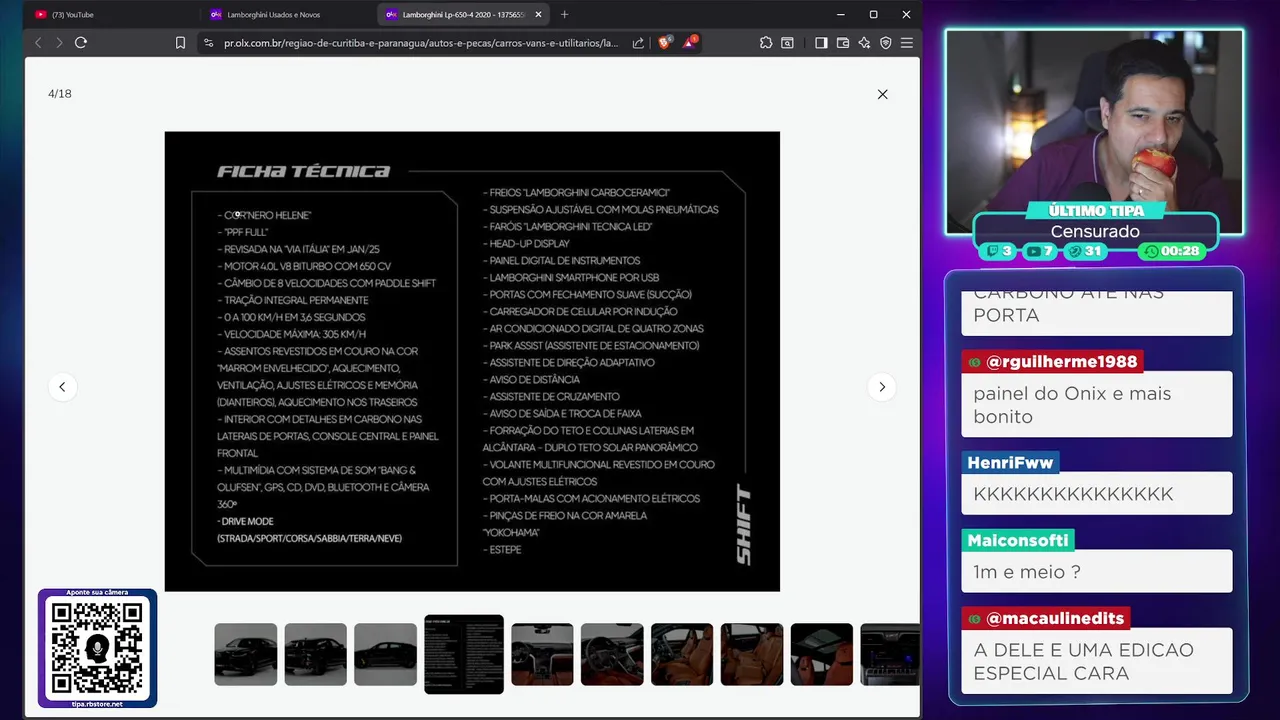The width and height of the screenshot is (1280, 720).
Task: Open Brave VPN shield icon
Action: [885, 43]
